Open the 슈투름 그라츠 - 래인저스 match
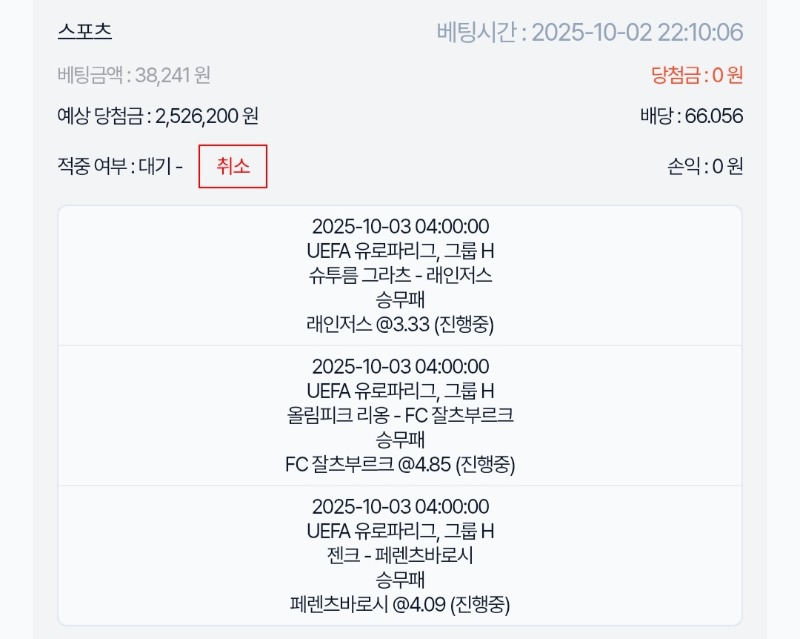Image resolution: width=800 pixels, height=639 pixels. [x=400, y=275]
